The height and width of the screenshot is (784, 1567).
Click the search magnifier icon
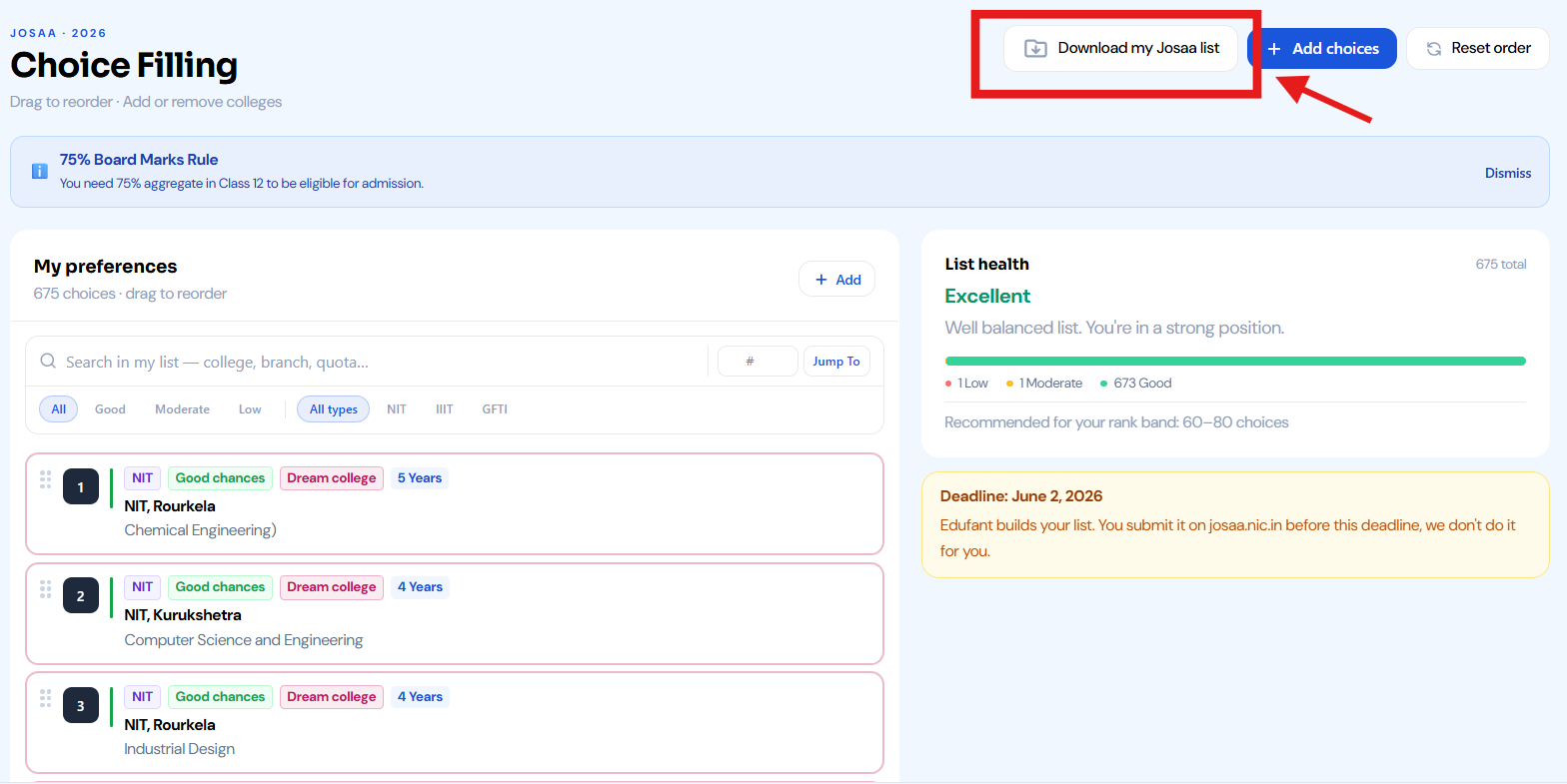[48, 361]
